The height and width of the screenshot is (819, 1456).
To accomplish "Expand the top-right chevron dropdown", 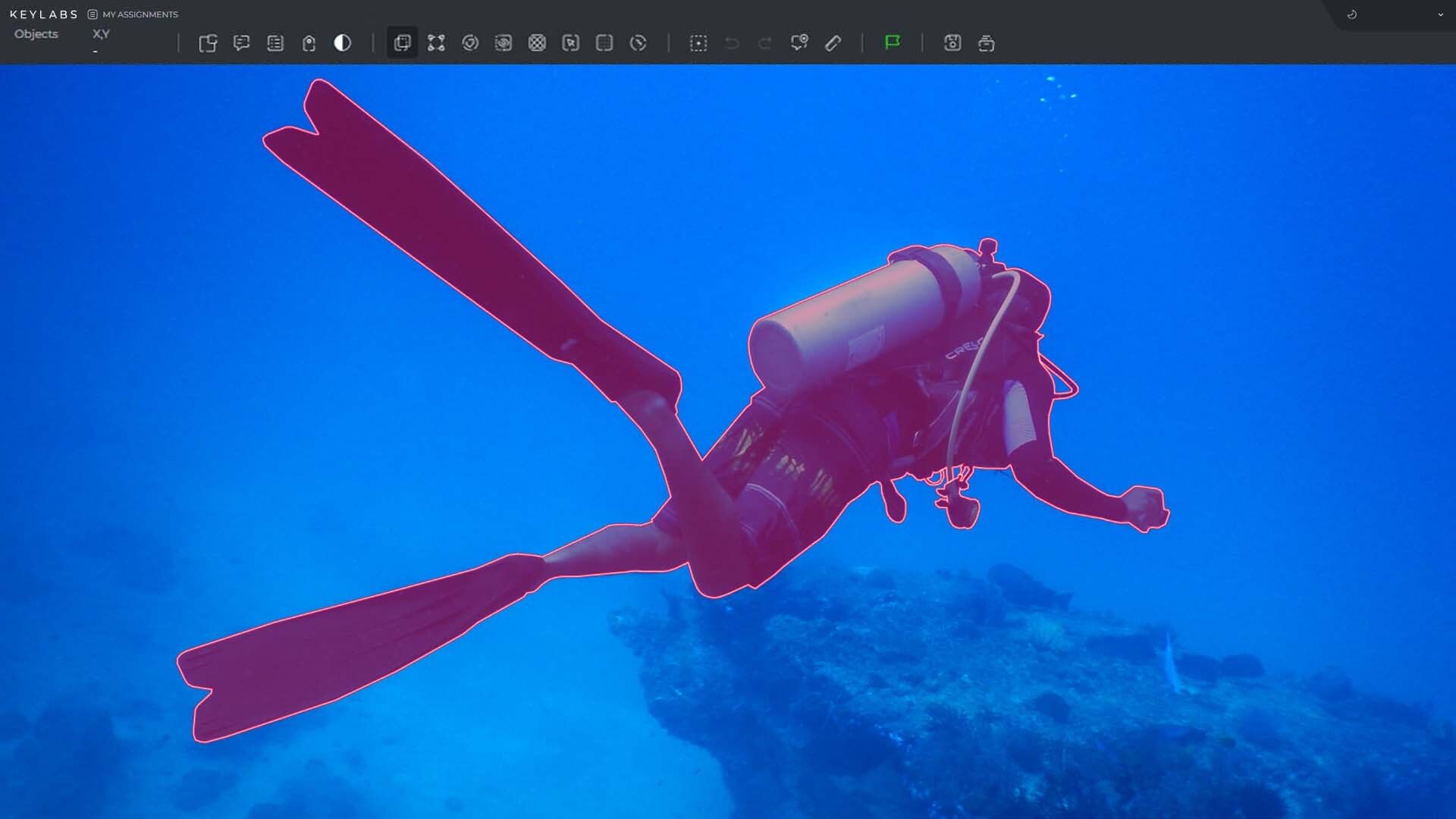I will coord(1440,14).
